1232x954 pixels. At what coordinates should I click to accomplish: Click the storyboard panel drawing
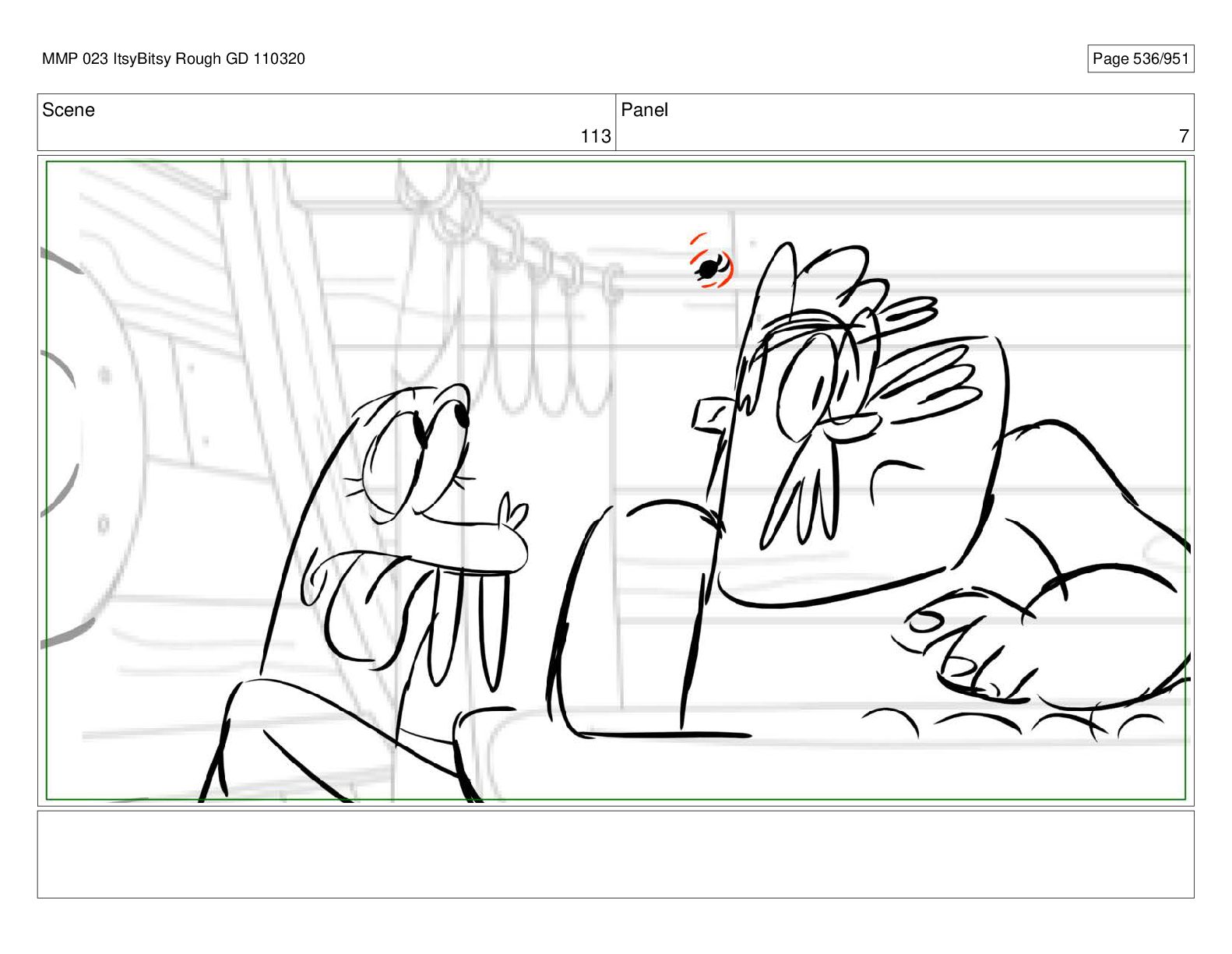(615, 481)
